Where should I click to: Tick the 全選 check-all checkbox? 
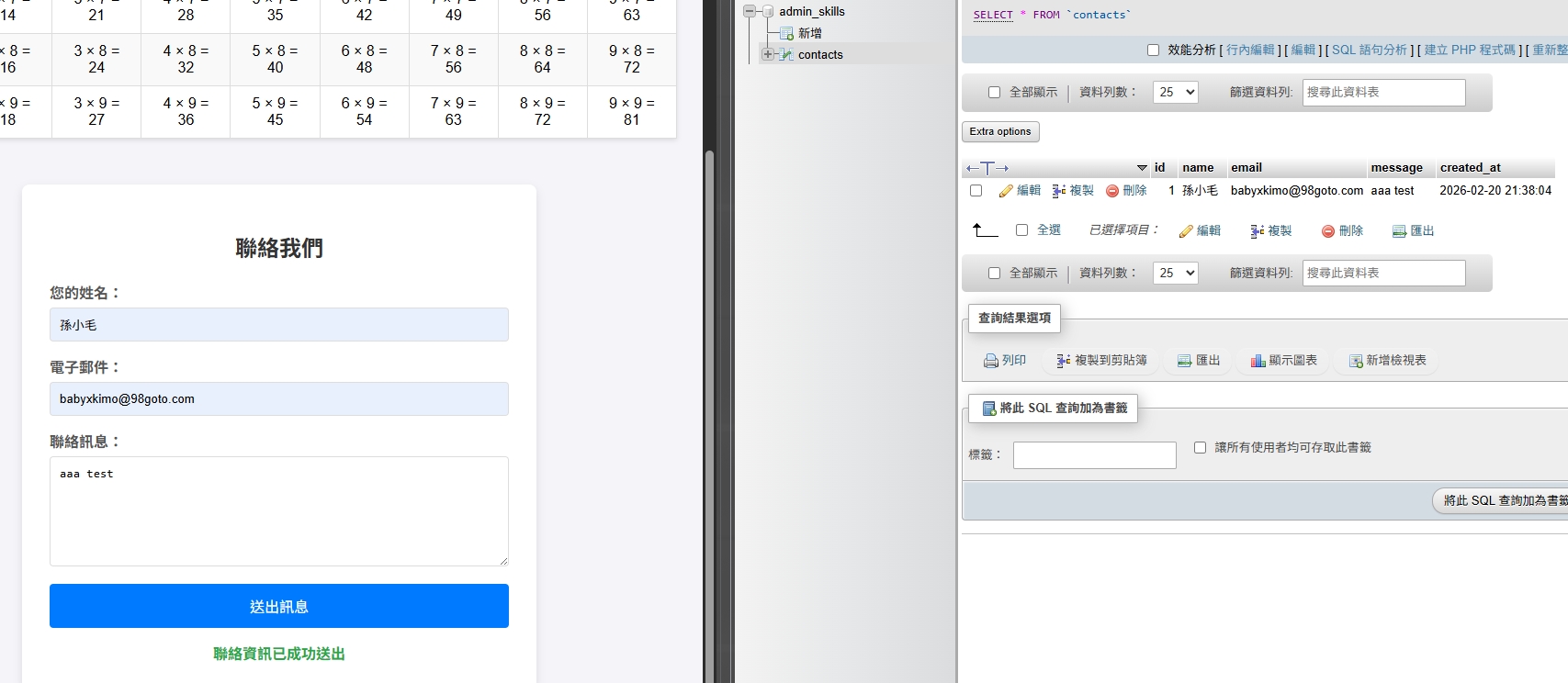tap(1021, 230)
